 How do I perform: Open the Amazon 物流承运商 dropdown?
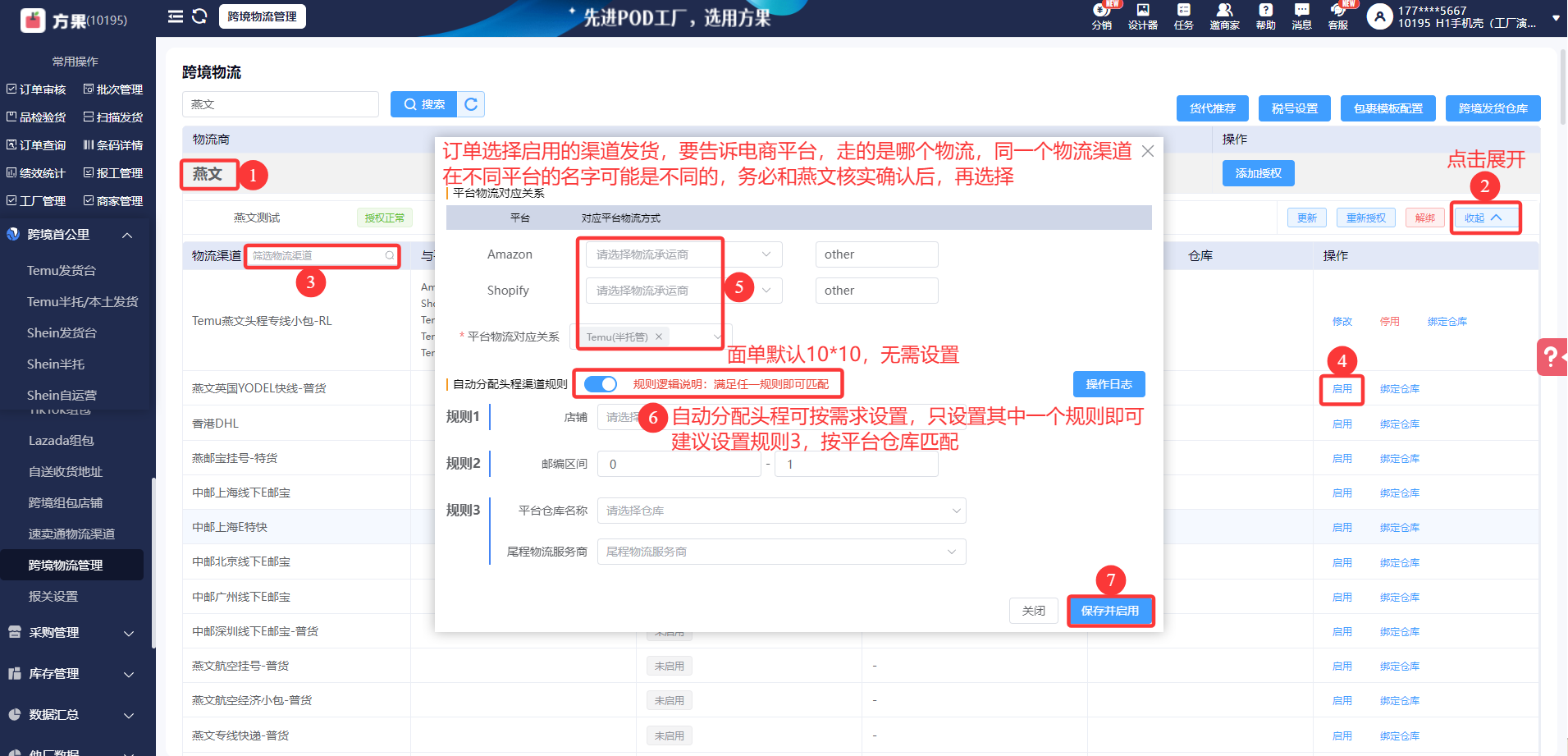(x=684, y=254)
